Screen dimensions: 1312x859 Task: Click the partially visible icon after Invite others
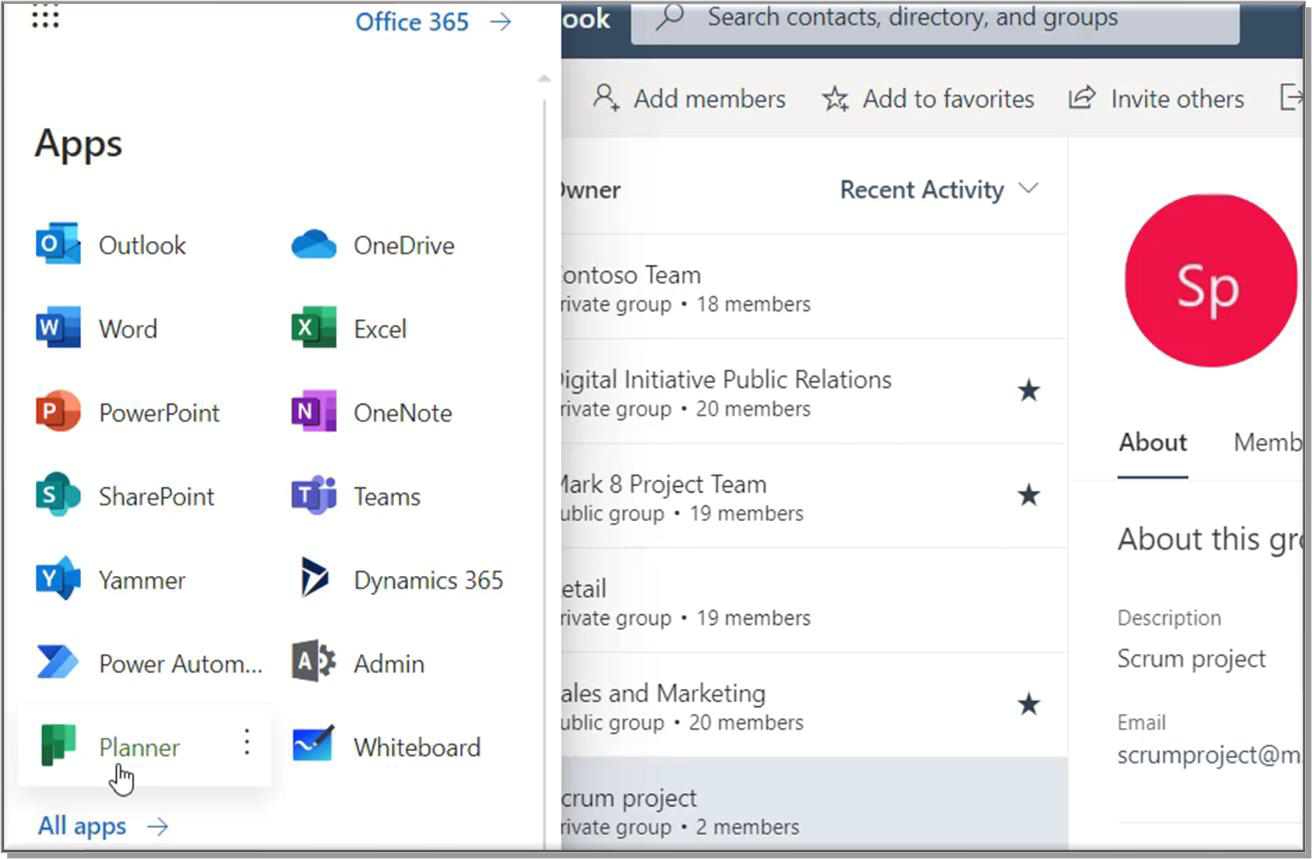1291,98
